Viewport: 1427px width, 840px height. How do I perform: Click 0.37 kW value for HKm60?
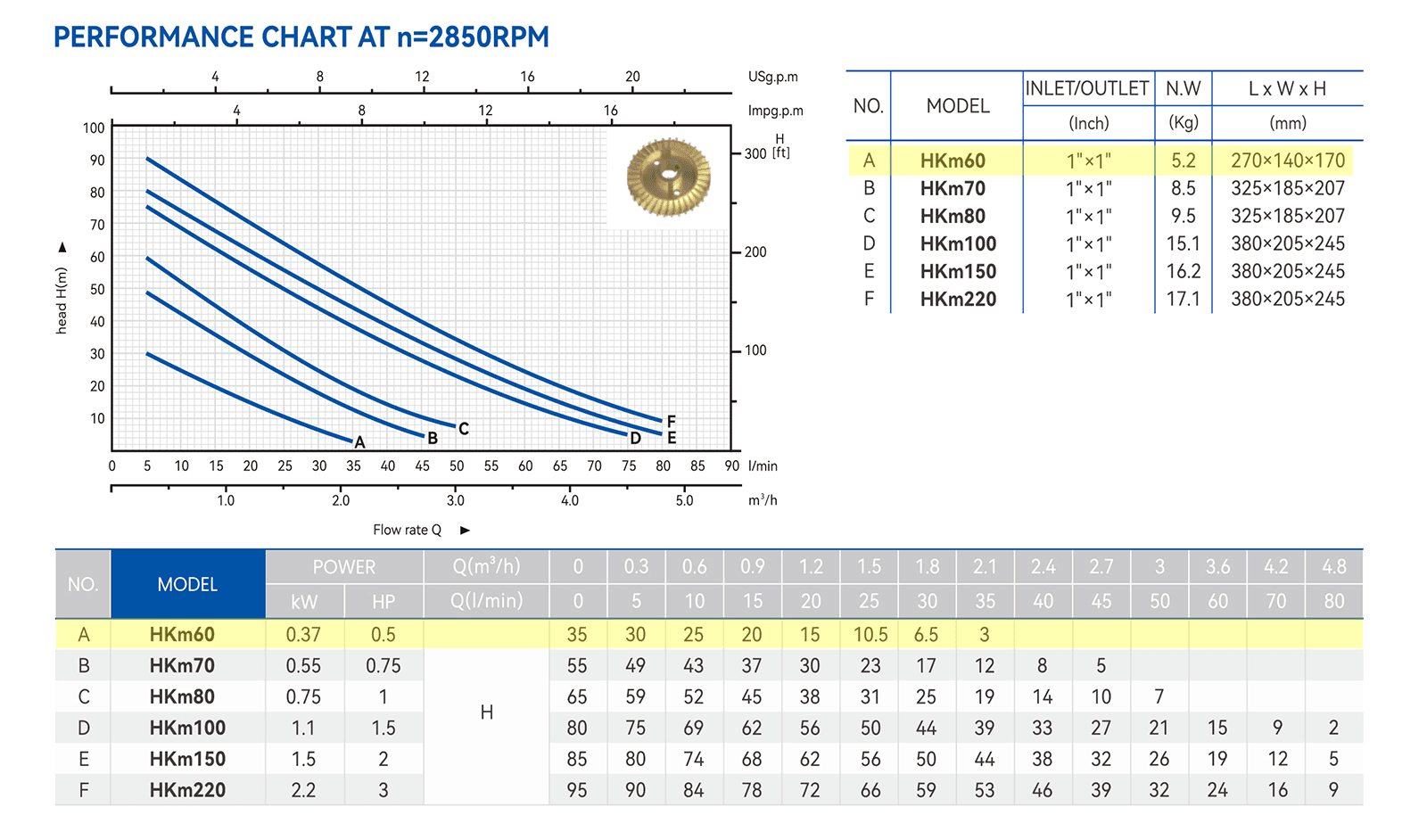pos(303,635)
